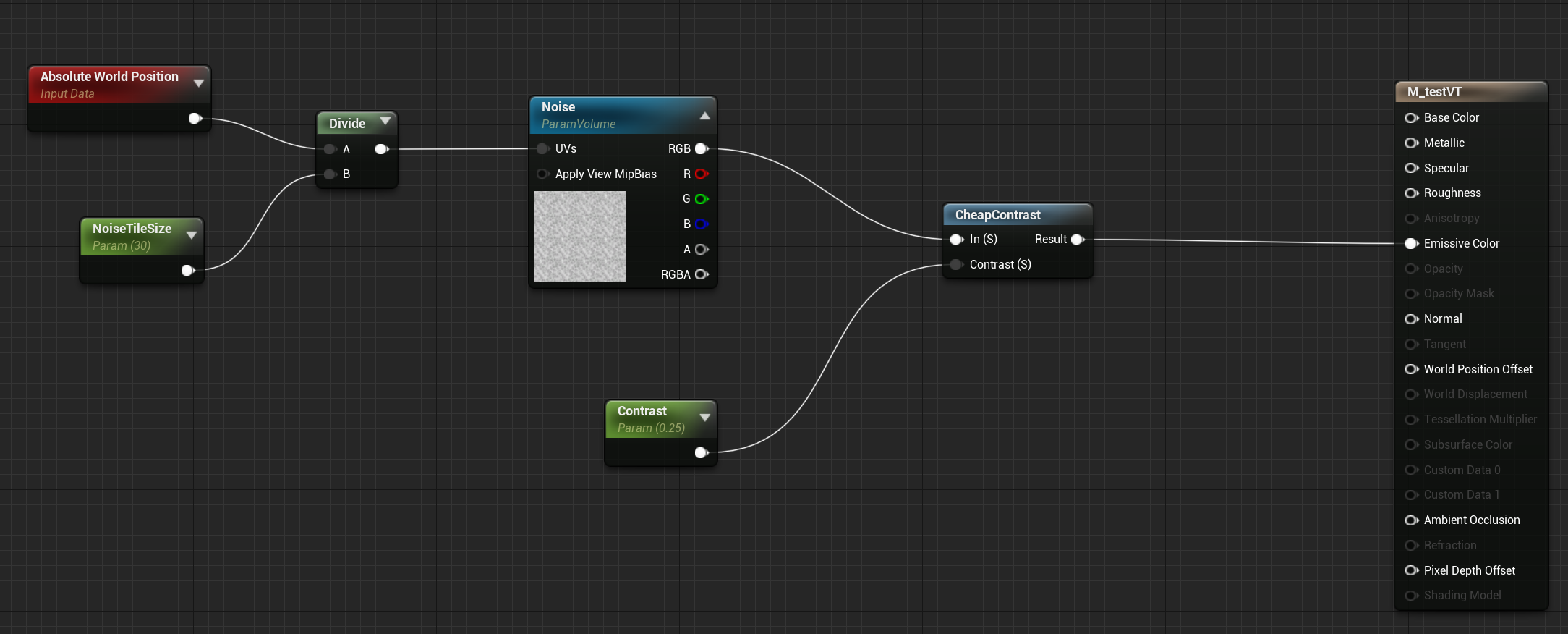The width and height of the screenshot is (1568, 634).
Task: Click the CheapContrast Contrast (S) input pin
Action: [957, 264]
